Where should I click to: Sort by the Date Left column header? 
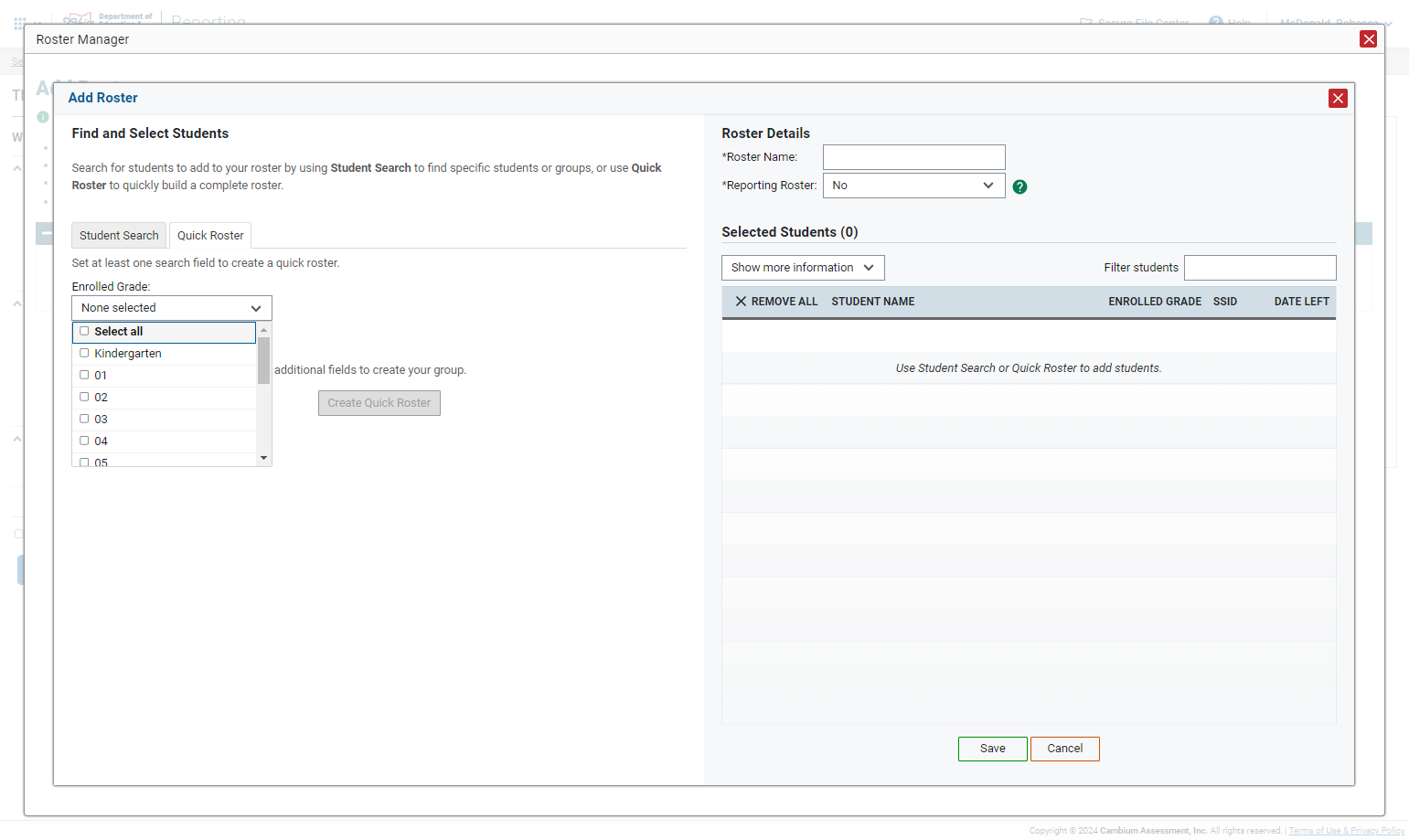1301,302
